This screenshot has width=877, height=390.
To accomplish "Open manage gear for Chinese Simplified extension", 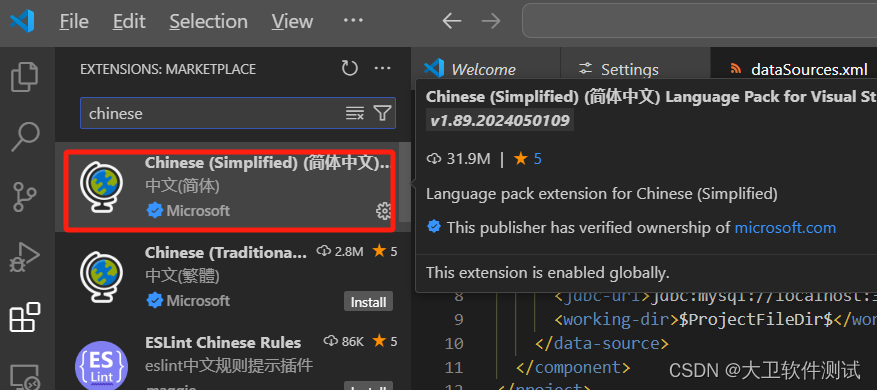I will (x=383, y=211).
